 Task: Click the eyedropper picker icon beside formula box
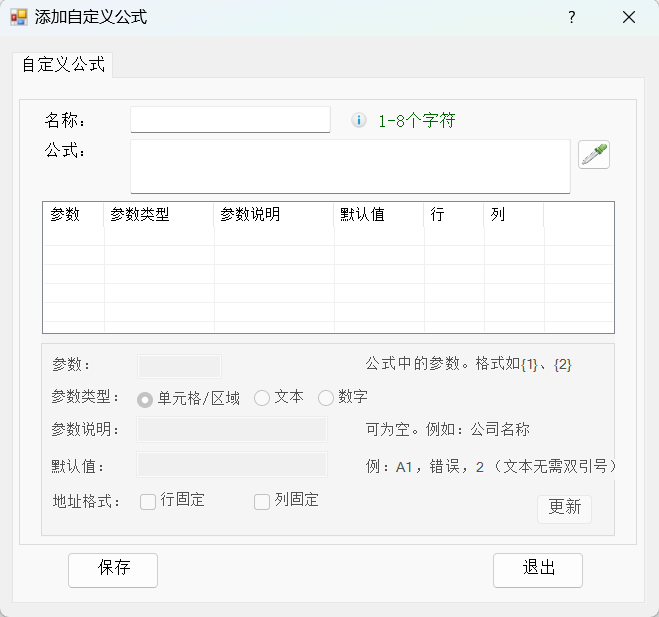[x=594, y=155]
